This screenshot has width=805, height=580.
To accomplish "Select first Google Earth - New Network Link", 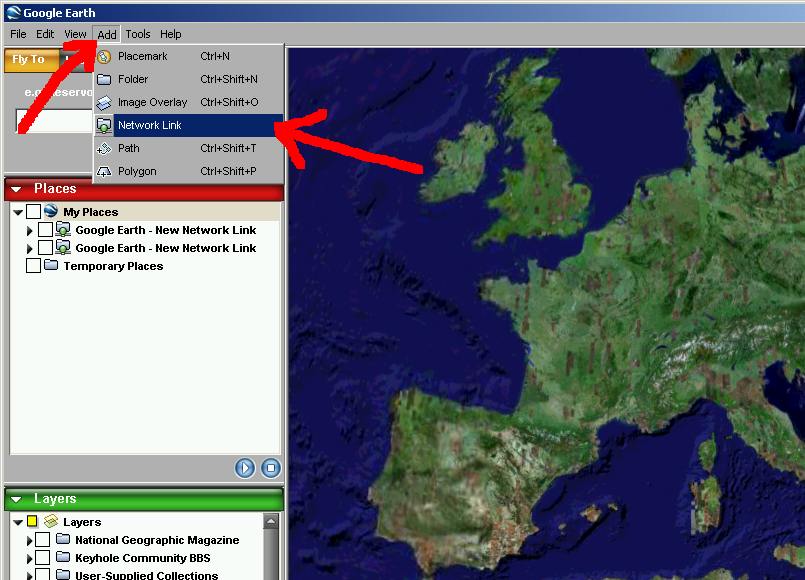I will click(x=166, y=230).
